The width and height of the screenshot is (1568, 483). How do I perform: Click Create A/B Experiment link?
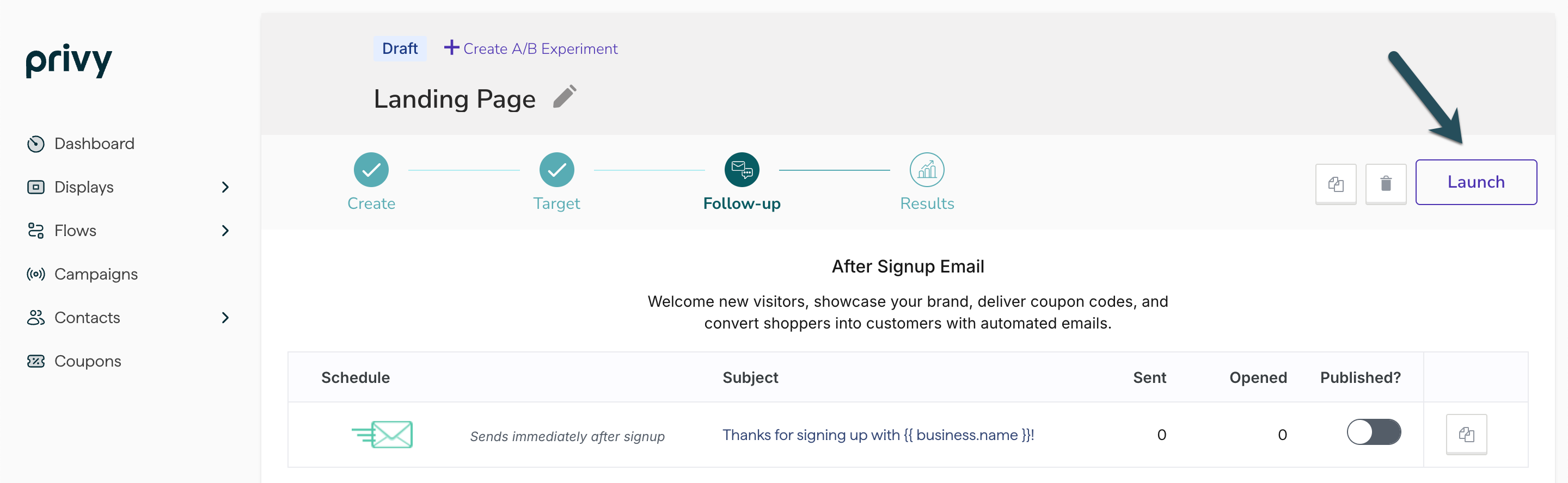[x=531, y=48]
